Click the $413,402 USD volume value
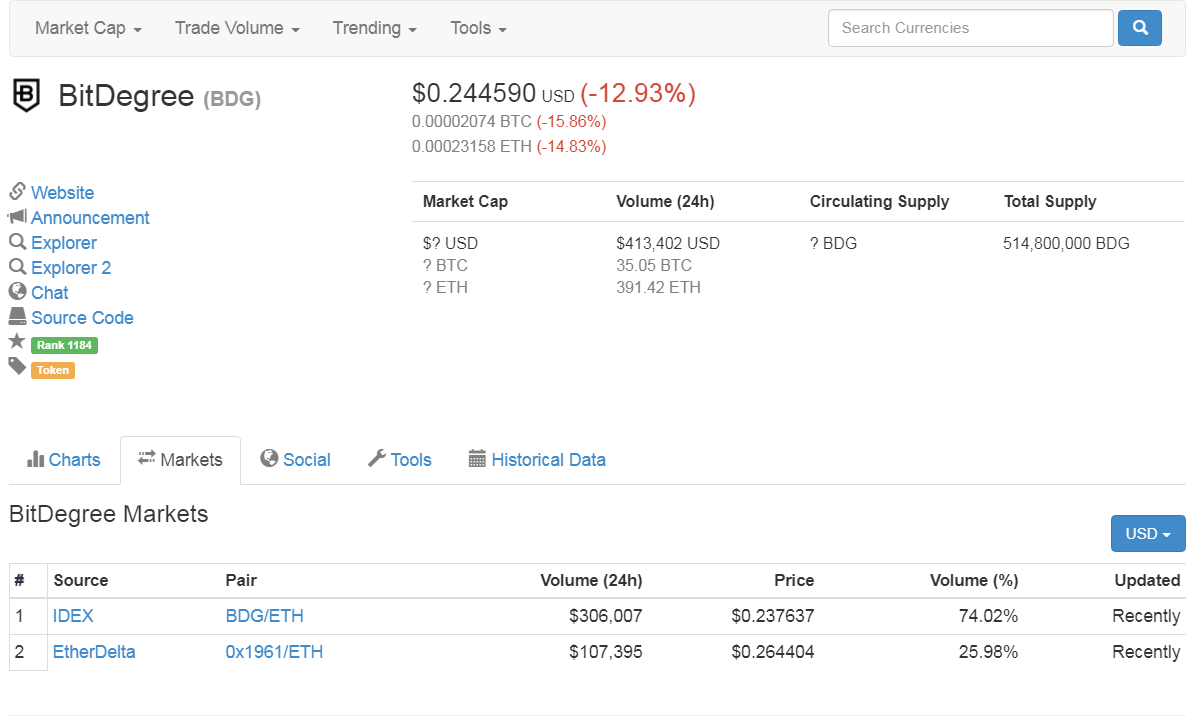 (x=668, y=243)
